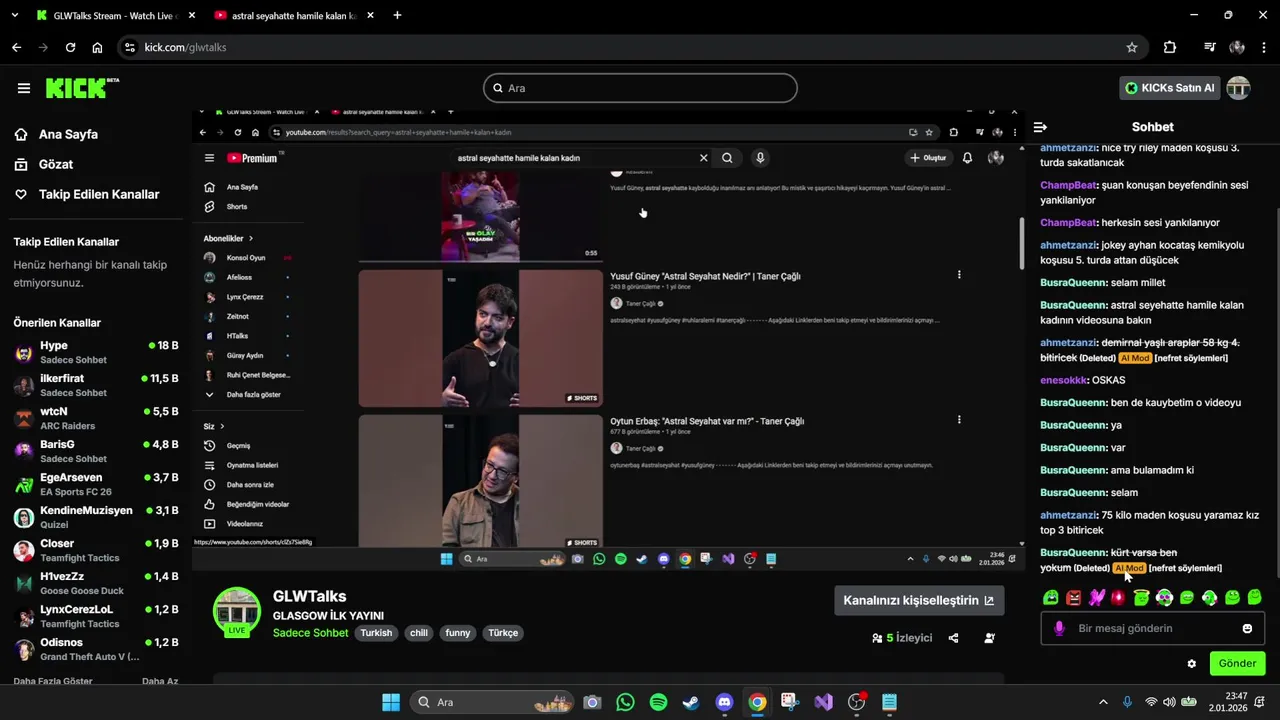Show hidden system tray icons
1280x720 pixels.
1103,702
